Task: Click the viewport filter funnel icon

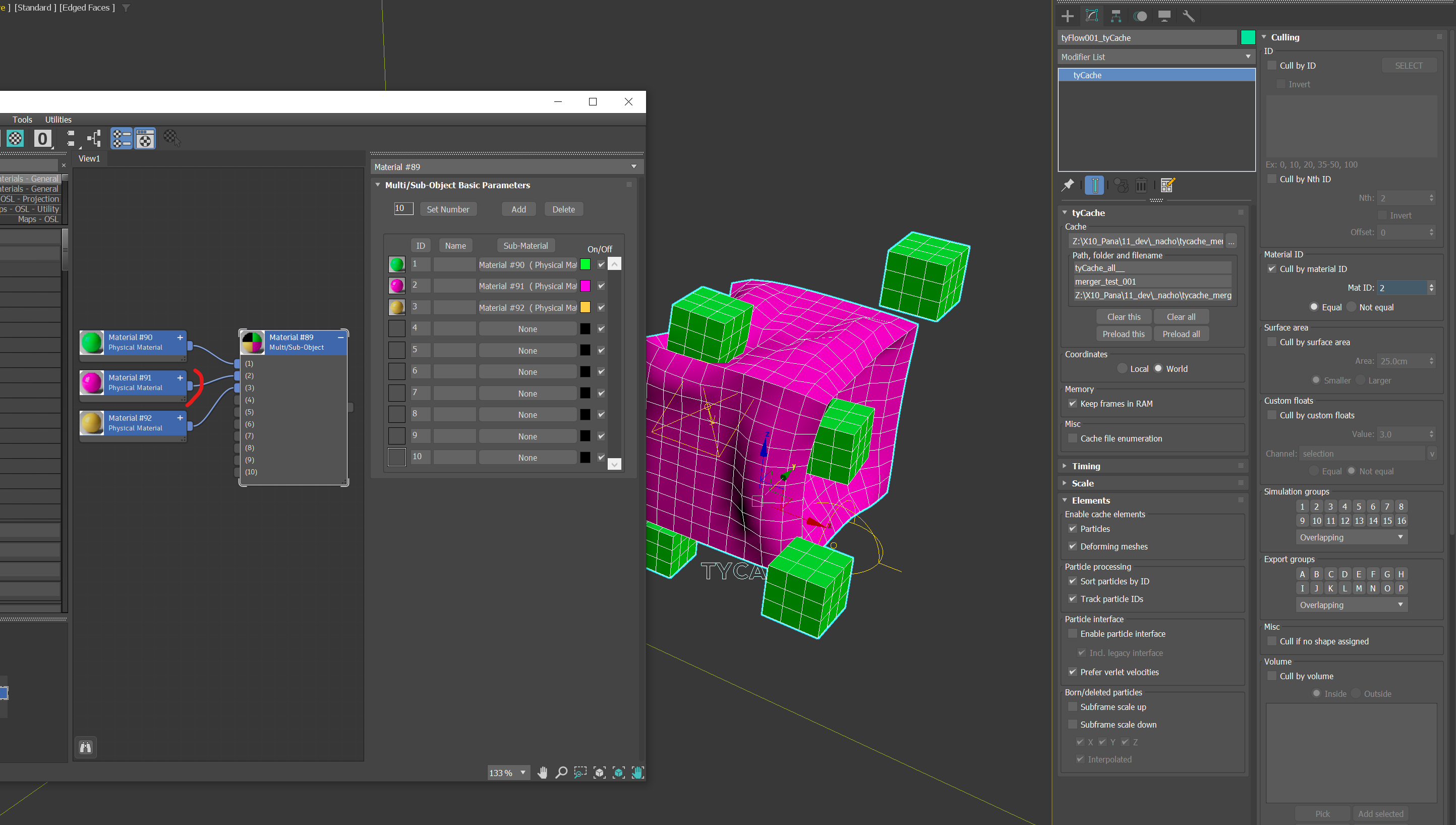Action: 126,8
